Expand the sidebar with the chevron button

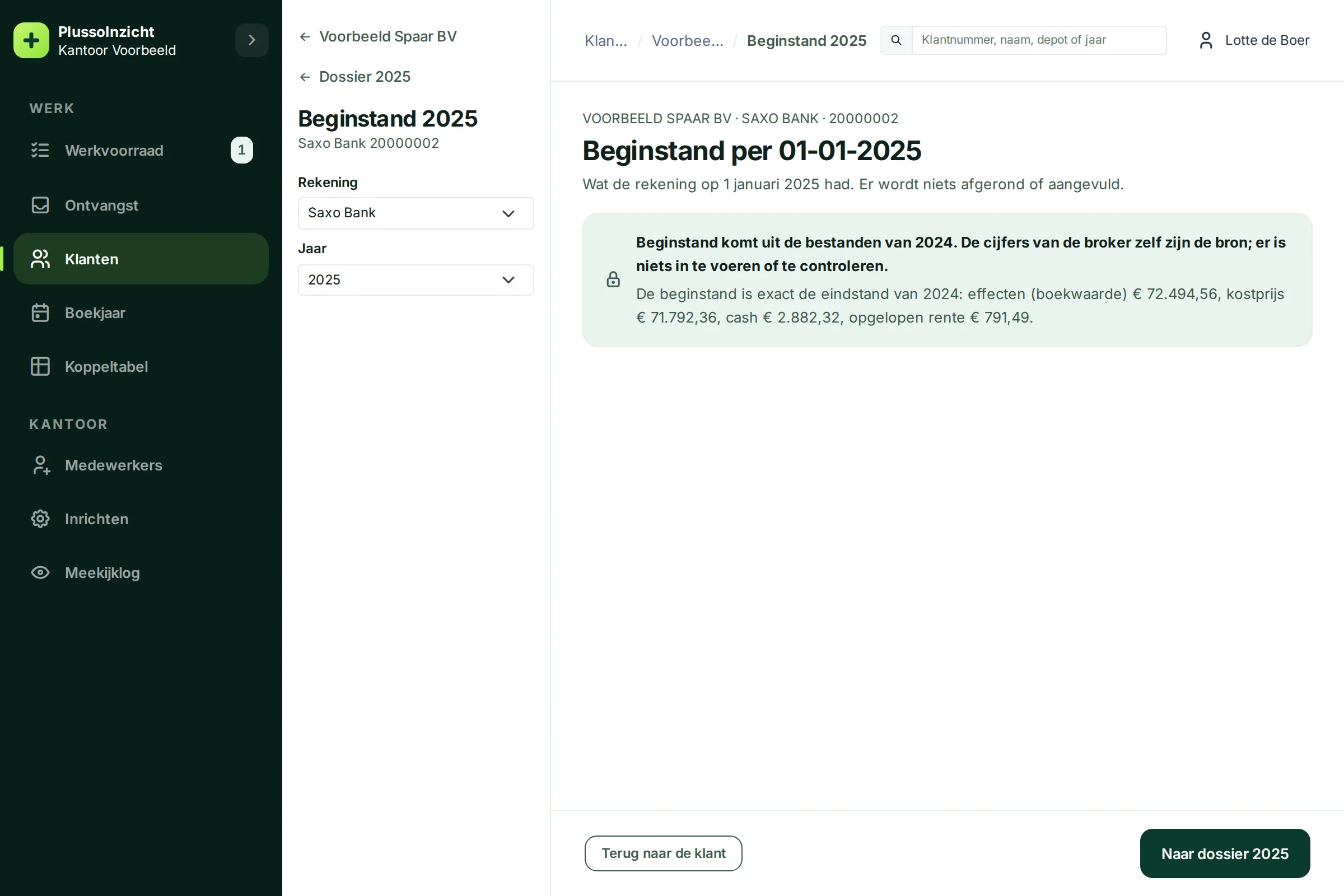[251, 40]
